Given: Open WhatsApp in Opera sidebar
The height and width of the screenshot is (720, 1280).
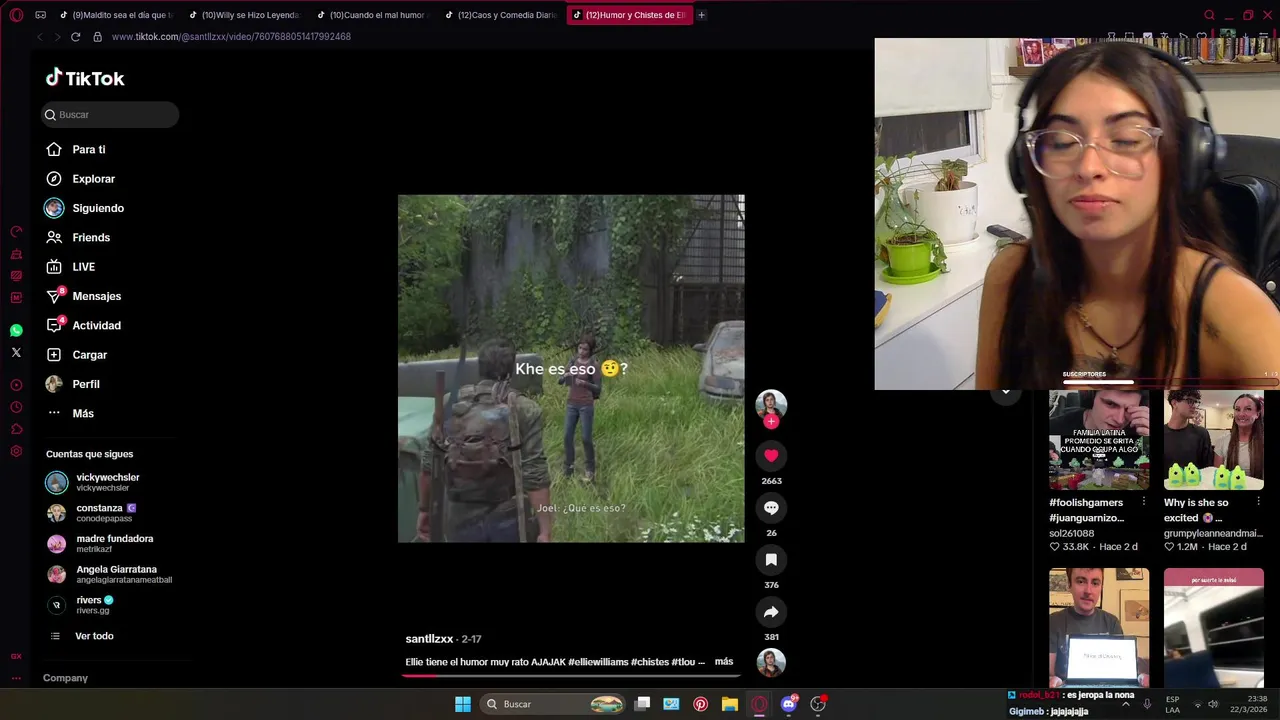Looking at the screenshot, I should pos(16,331).
